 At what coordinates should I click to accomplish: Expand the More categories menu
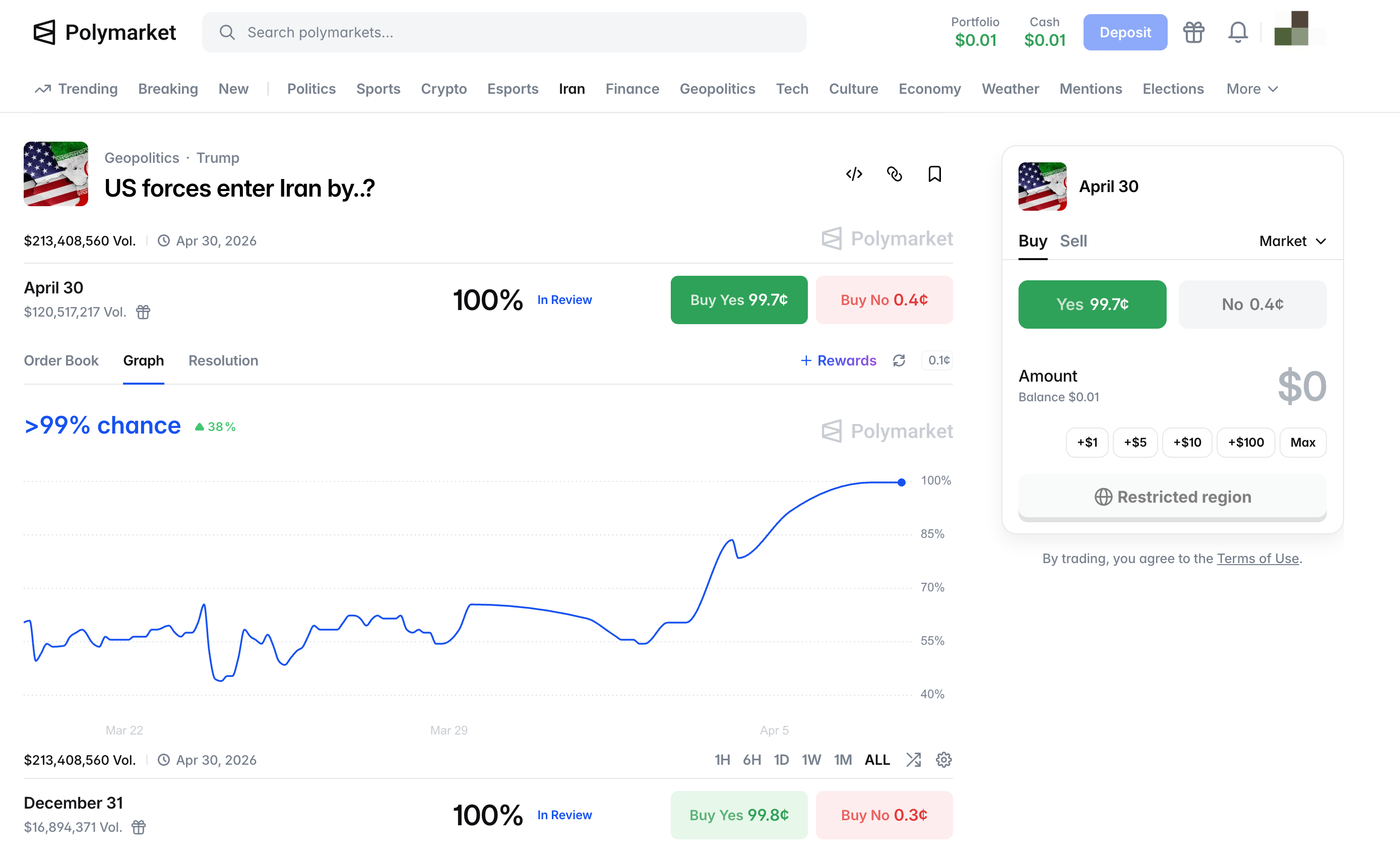point(1252,89)
